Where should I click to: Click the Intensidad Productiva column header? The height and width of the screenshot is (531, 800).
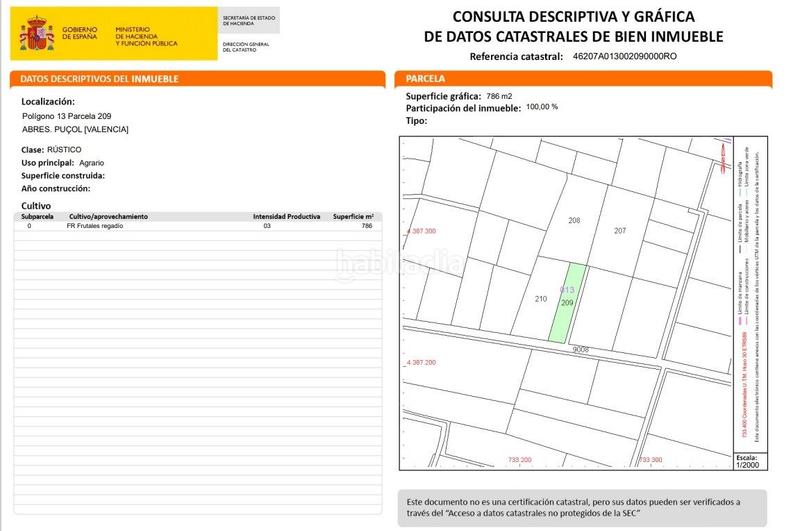286,216
